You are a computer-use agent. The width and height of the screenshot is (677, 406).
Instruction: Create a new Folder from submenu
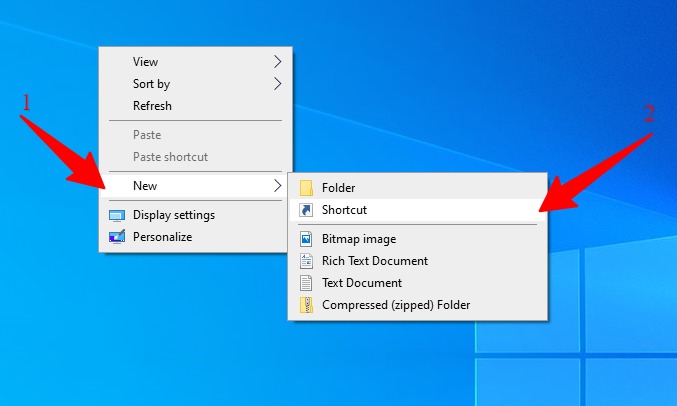tap(418, 188)
